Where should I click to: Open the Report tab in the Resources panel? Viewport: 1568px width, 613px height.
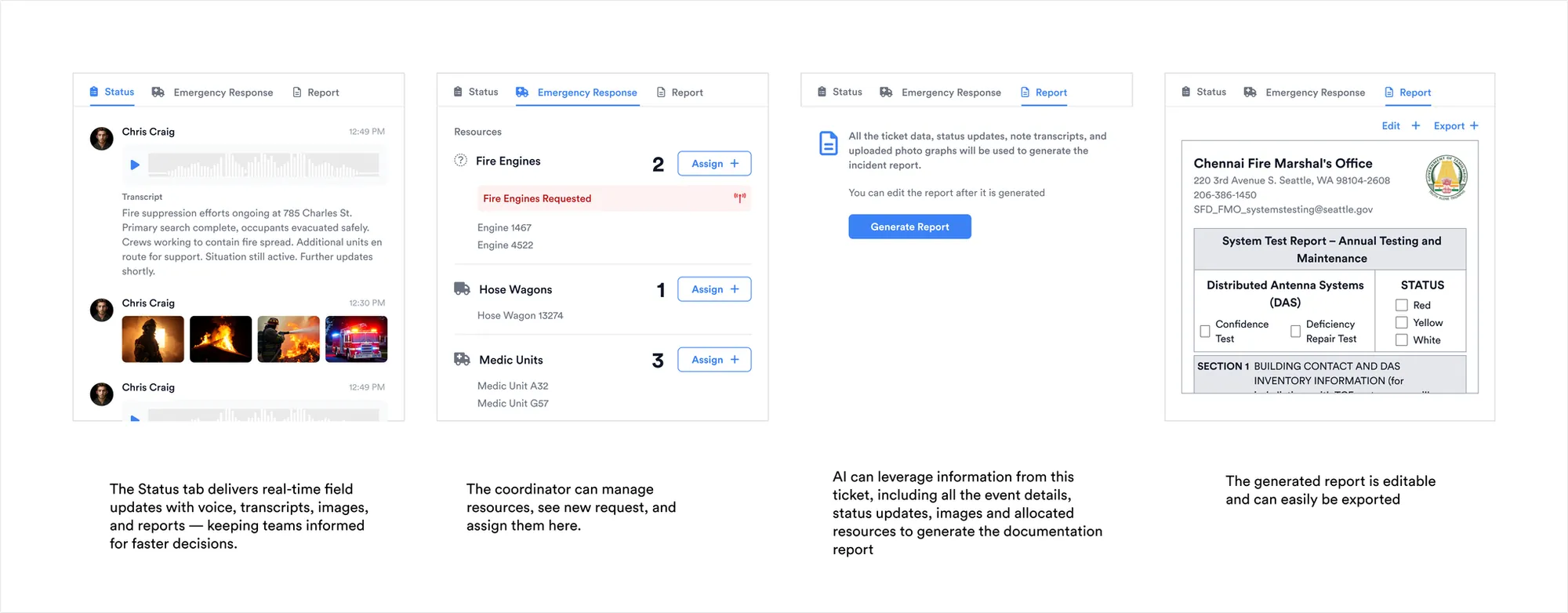(680, 92)
